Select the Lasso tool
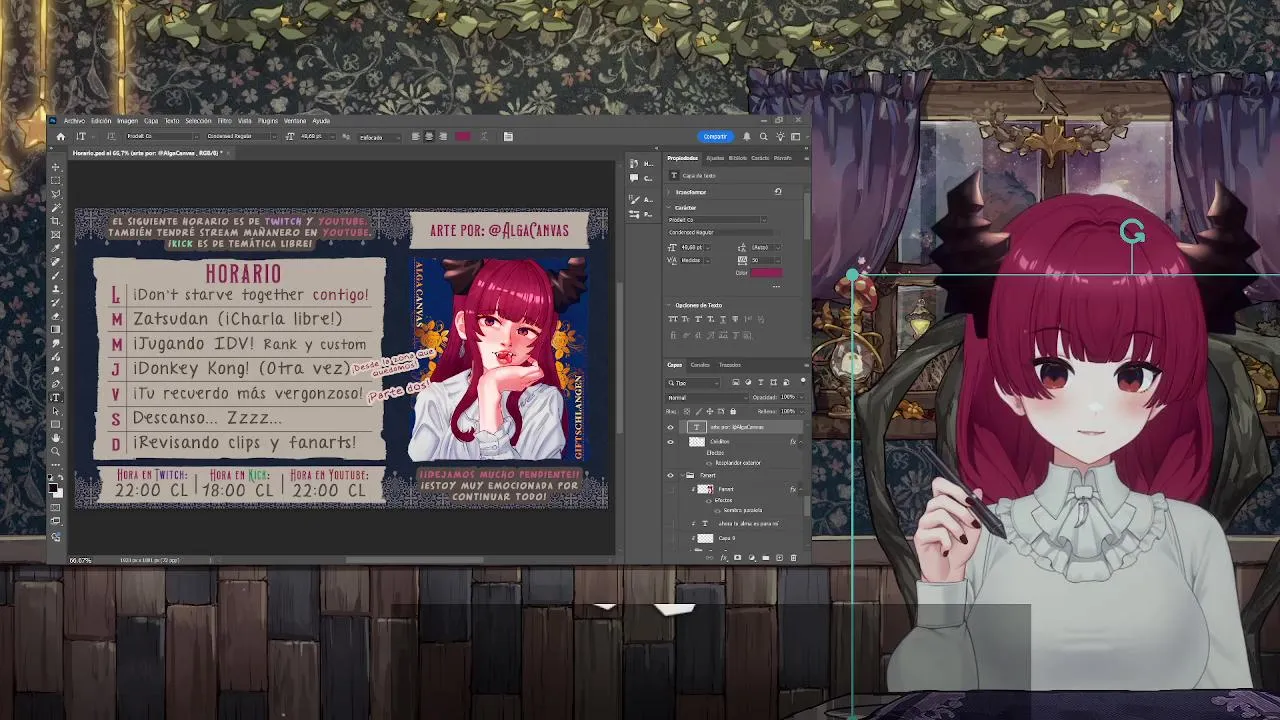1280x720 pixels. click(x=56, y=195)
